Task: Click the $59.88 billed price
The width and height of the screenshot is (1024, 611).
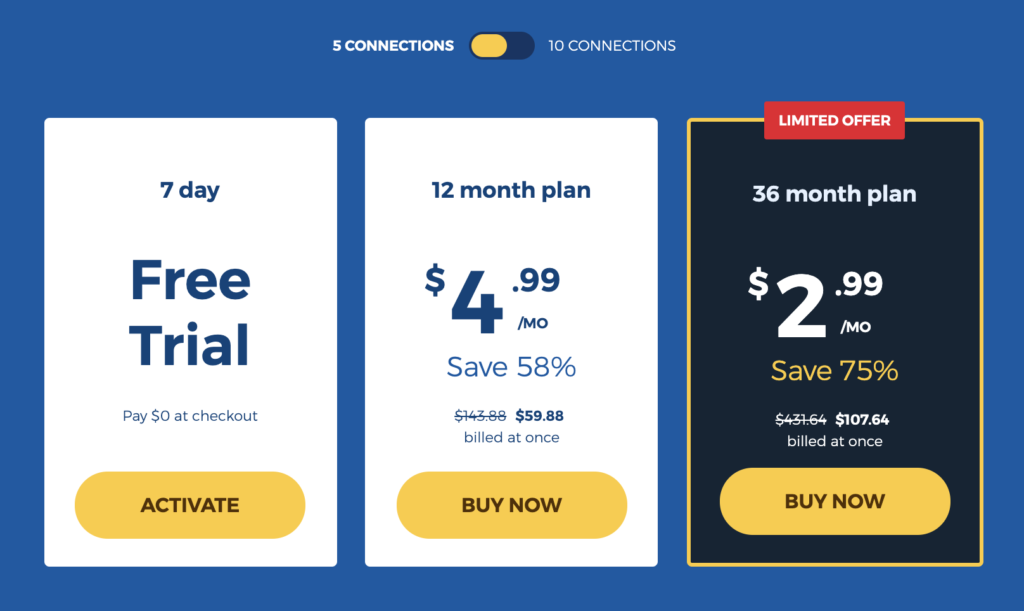Action: 539,416
